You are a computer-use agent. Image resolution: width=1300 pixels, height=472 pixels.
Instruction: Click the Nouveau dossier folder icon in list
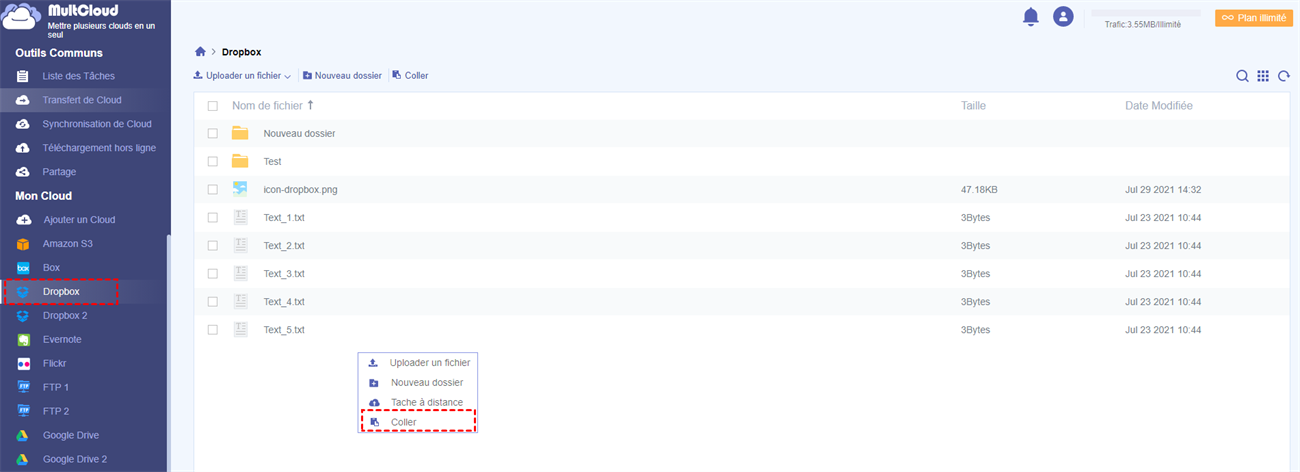[240, 133]
